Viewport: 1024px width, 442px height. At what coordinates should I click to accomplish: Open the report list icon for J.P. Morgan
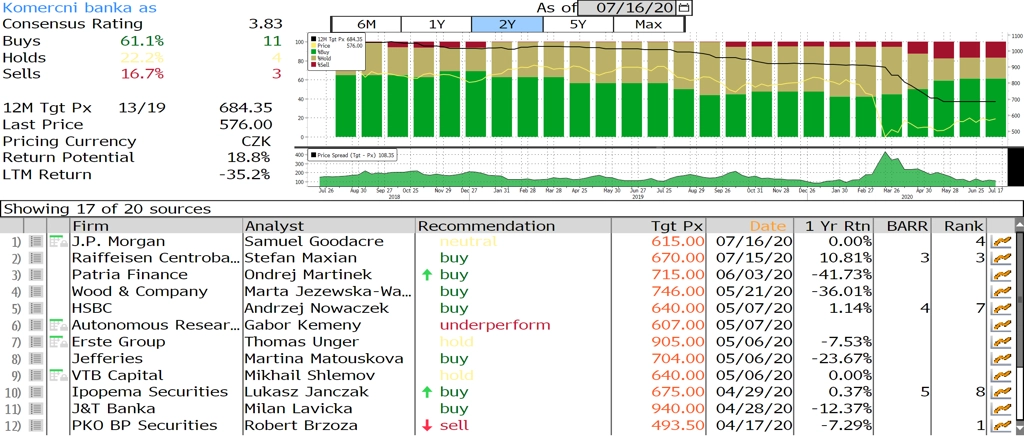click(x=37, y=241)
